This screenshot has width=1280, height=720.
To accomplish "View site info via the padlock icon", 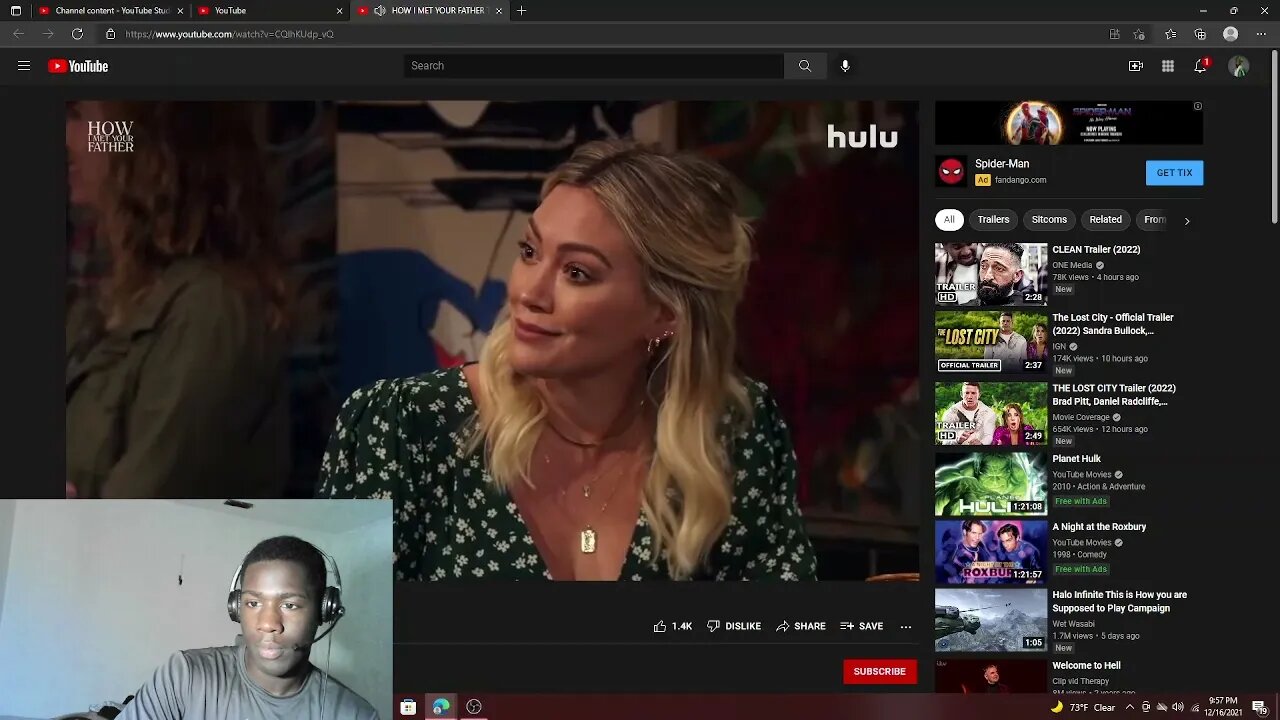I will [111, 34].
